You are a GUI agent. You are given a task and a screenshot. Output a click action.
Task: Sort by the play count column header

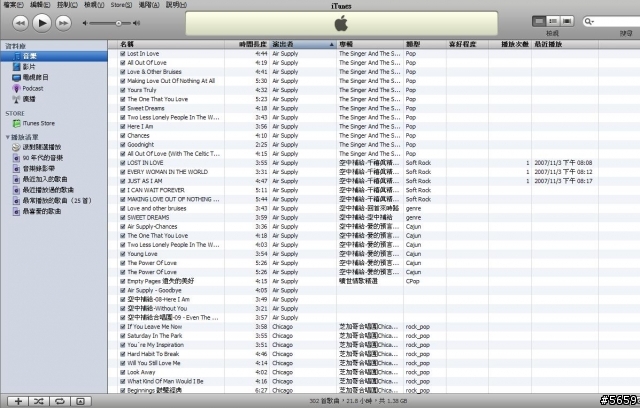(x=510, y=44)
